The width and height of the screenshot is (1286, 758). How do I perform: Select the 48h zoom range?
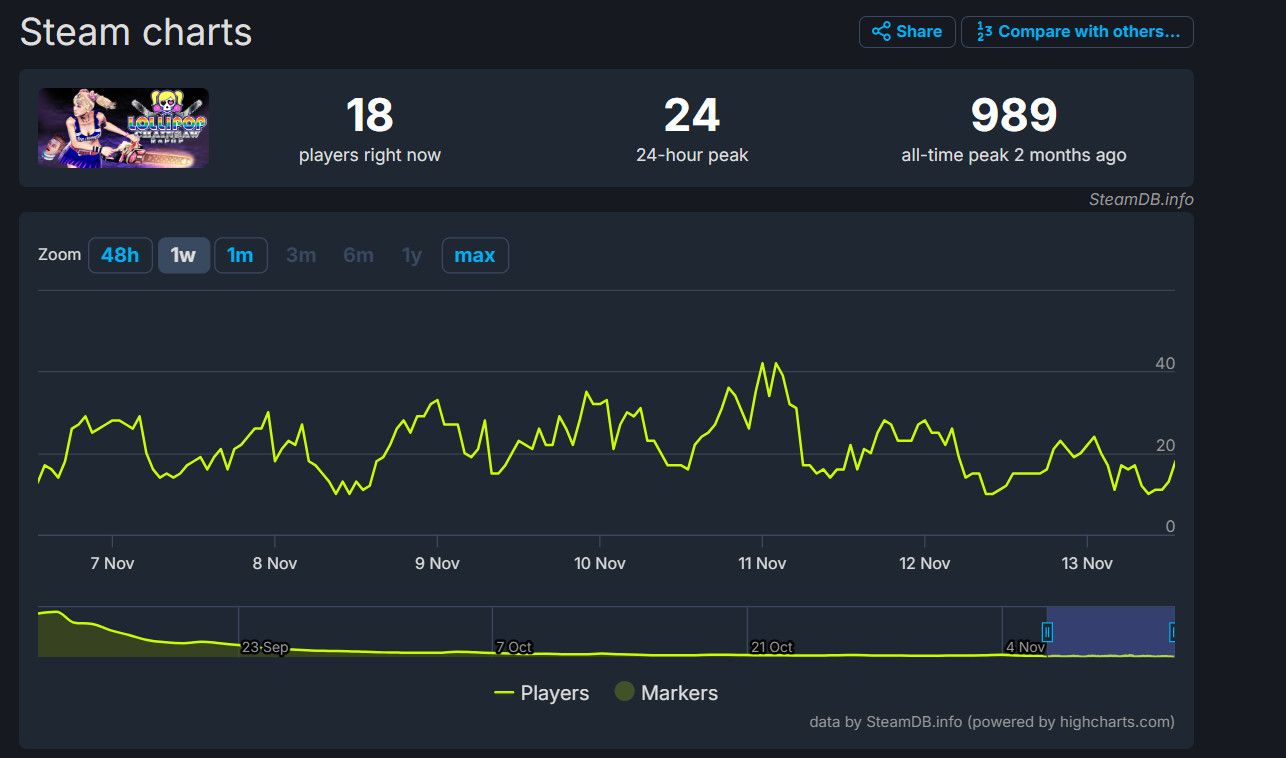[x=120, y=255]
